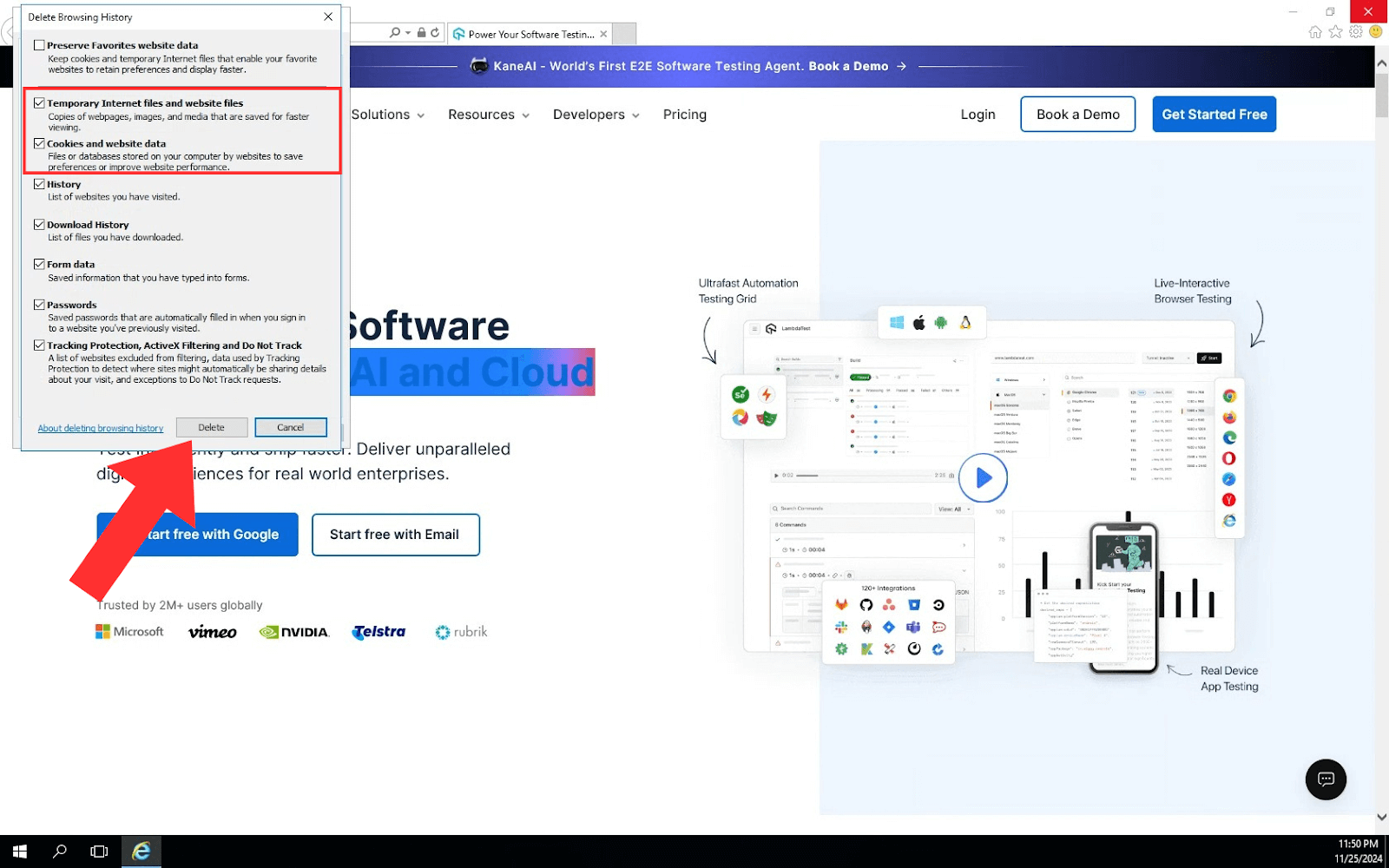1389x868 pixels.
Task: Uncheck the Download History option
Action: (x=39, y=224)
